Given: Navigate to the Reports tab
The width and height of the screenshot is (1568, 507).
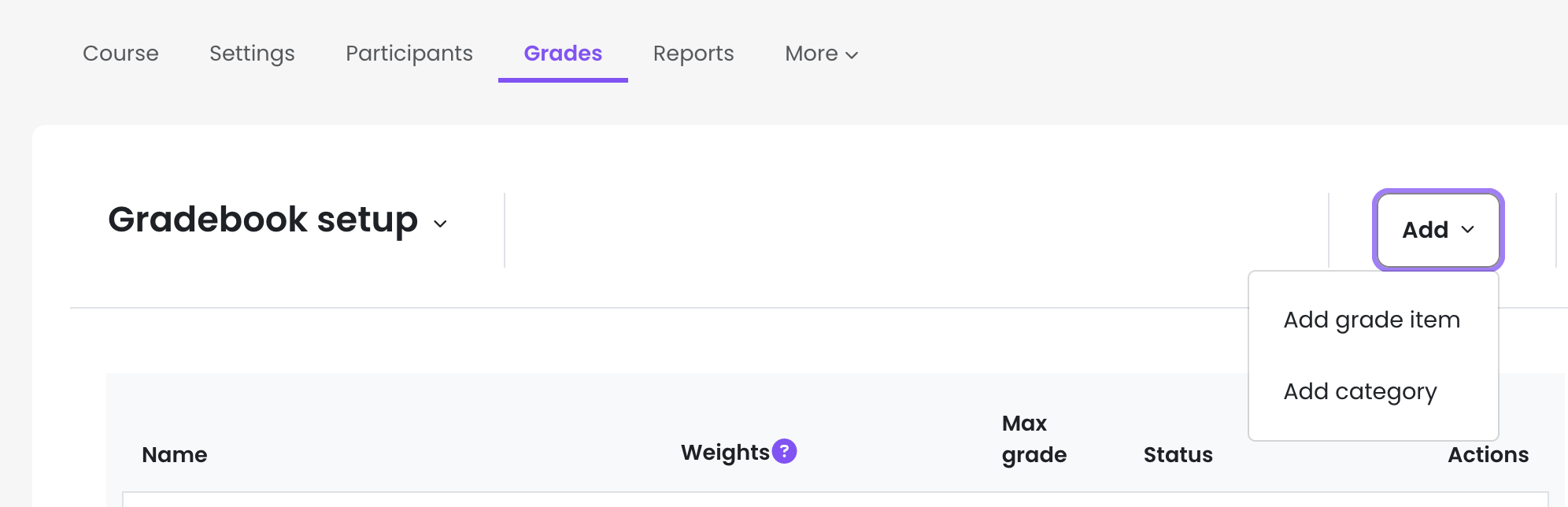Looking at the screenshot, I should click(x=693, y=54).
